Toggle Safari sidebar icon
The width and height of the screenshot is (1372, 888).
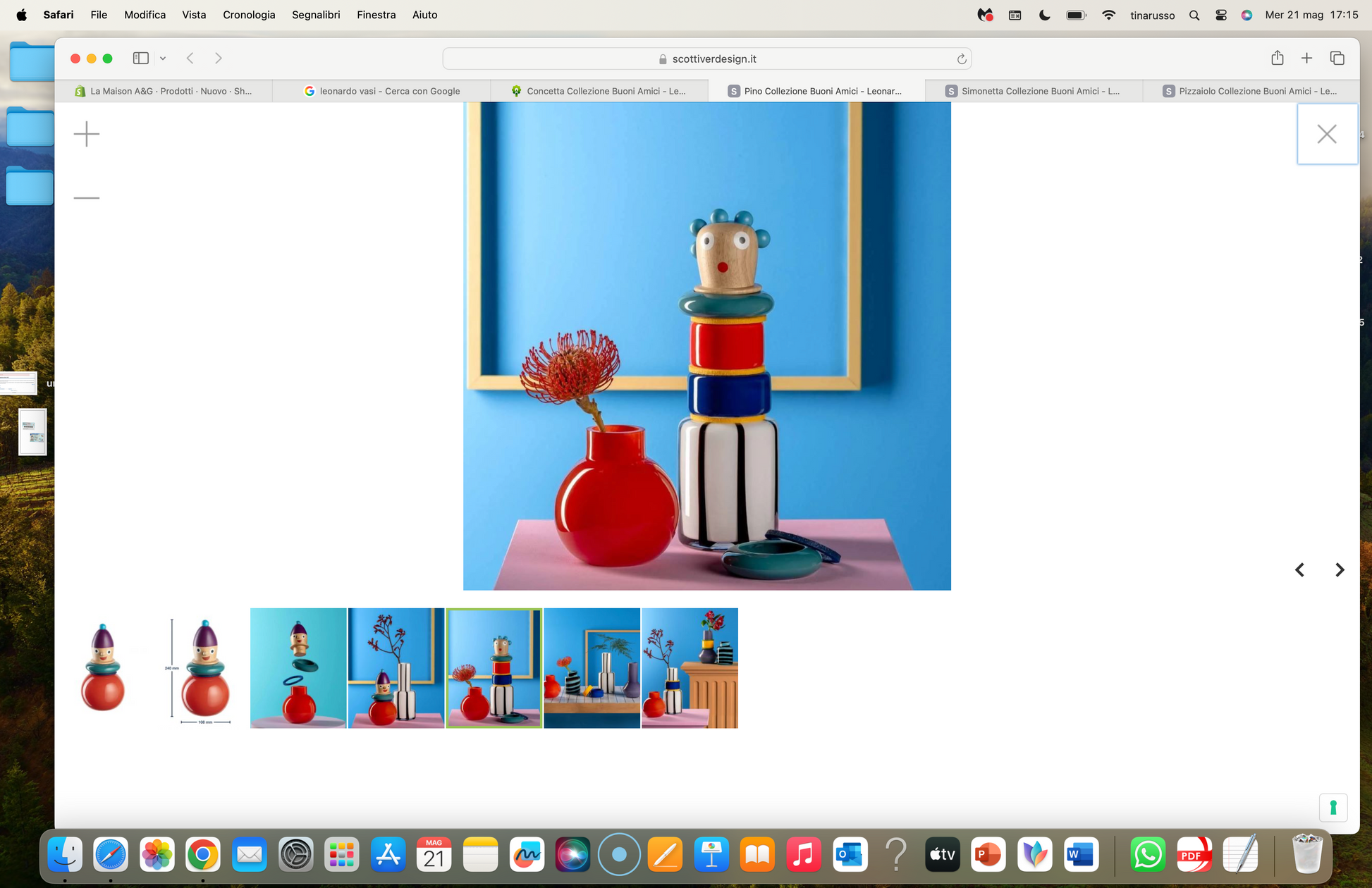[x=141, y=58]
